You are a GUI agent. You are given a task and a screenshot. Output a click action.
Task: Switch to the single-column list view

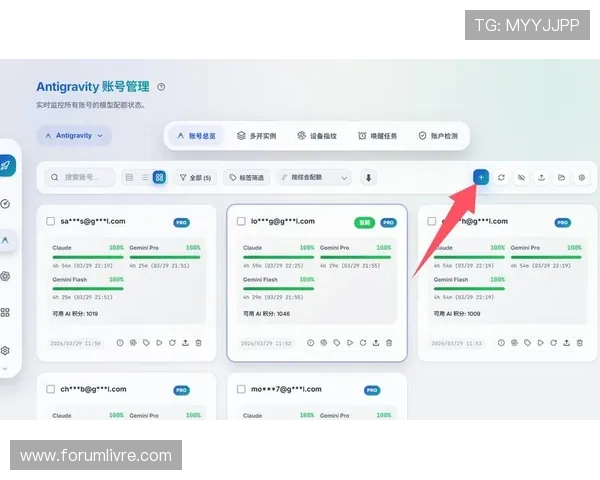click(129, 177)
